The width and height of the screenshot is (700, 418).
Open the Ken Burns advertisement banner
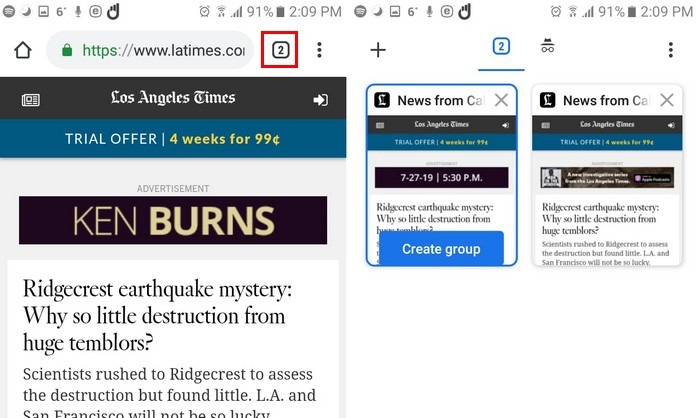coord(173,220)
